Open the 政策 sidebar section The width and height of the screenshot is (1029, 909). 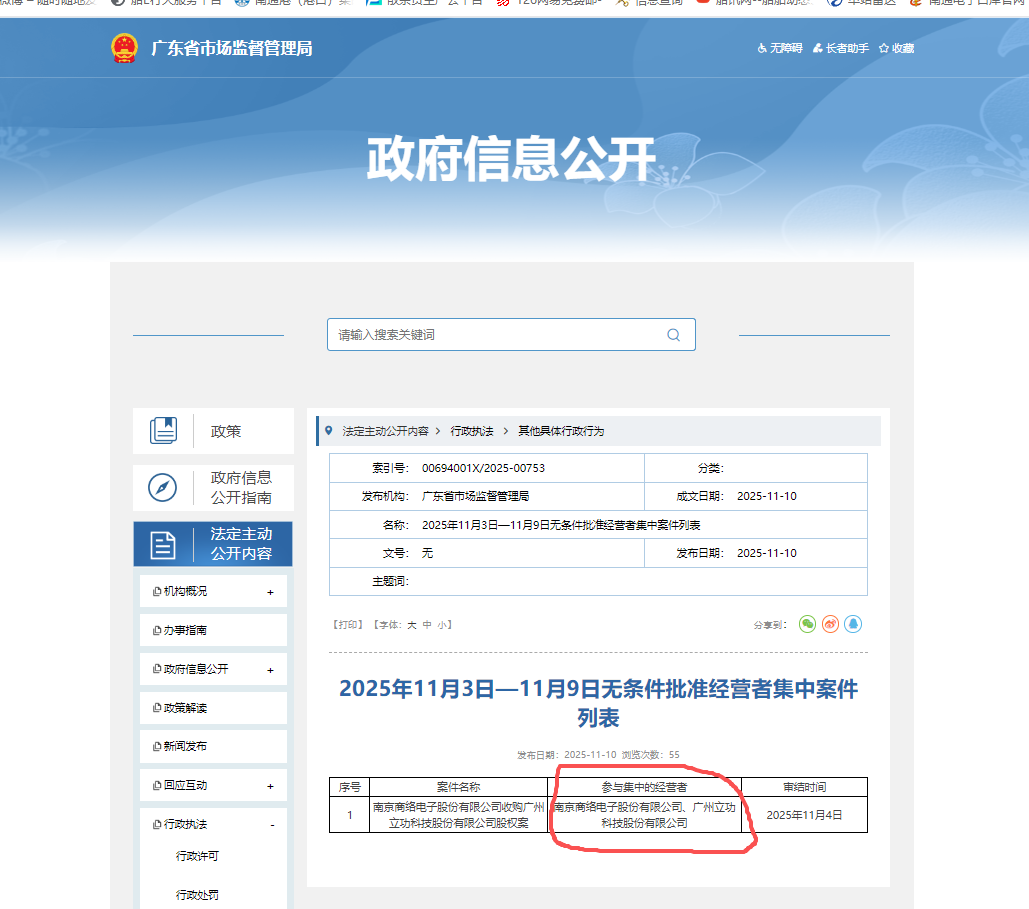coord(213,431)
